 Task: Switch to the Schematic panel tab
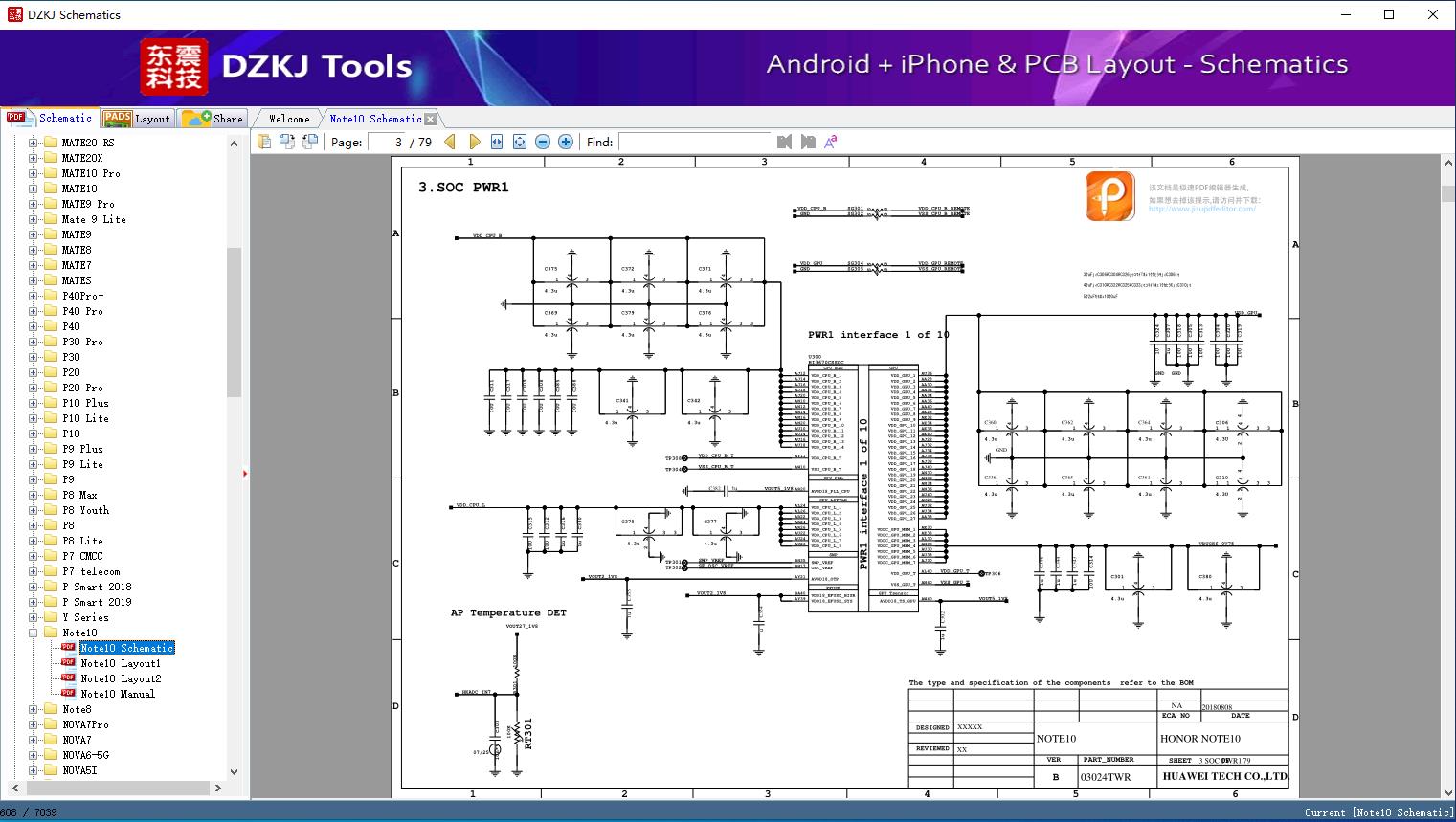pos(50,118)
